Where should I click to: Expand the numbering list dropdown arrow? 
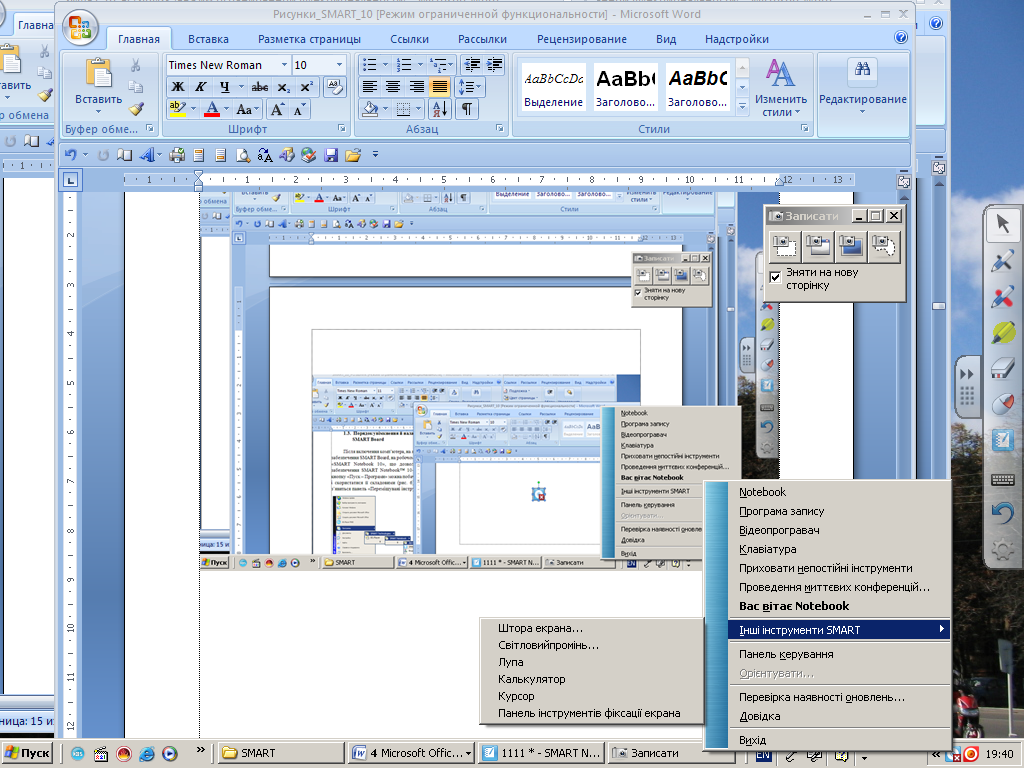click(x=420, y=65)
